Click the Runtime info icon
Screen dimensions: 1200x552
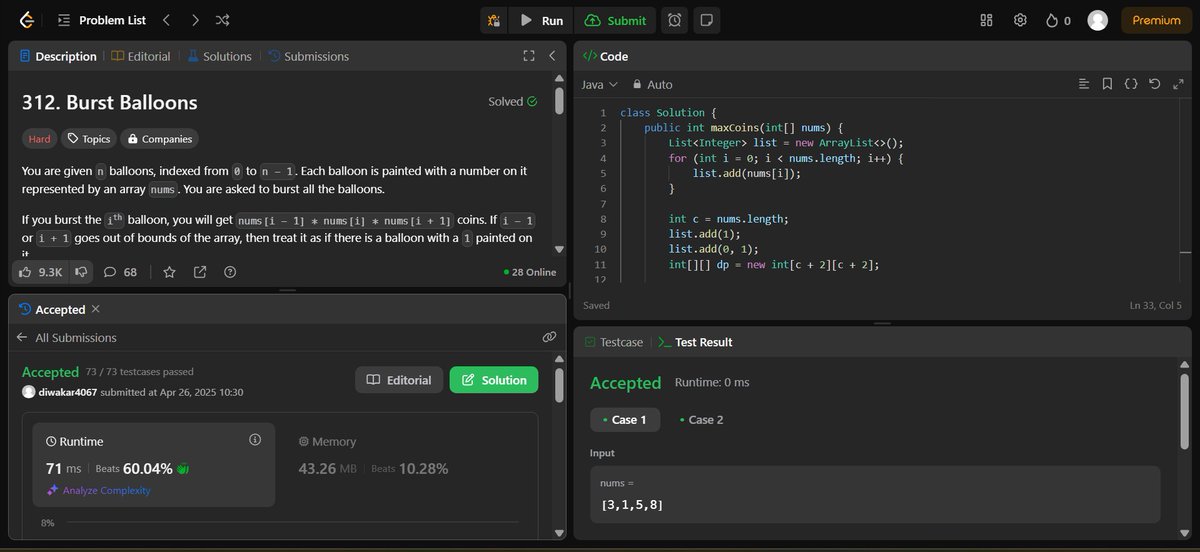click(254, 439)
